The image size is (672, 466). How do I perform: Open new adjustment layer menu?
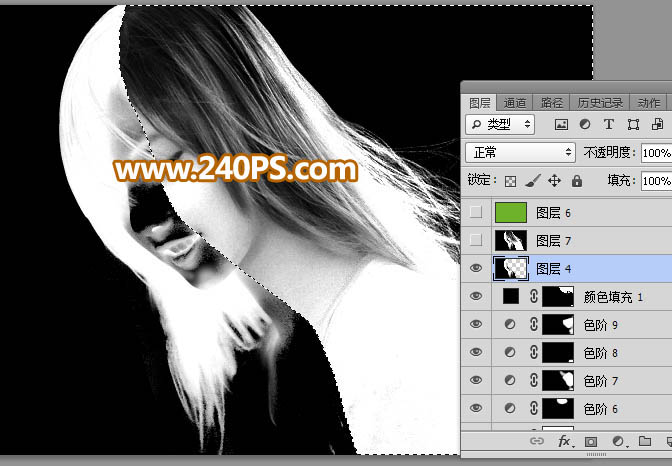[x=618, y=441]
